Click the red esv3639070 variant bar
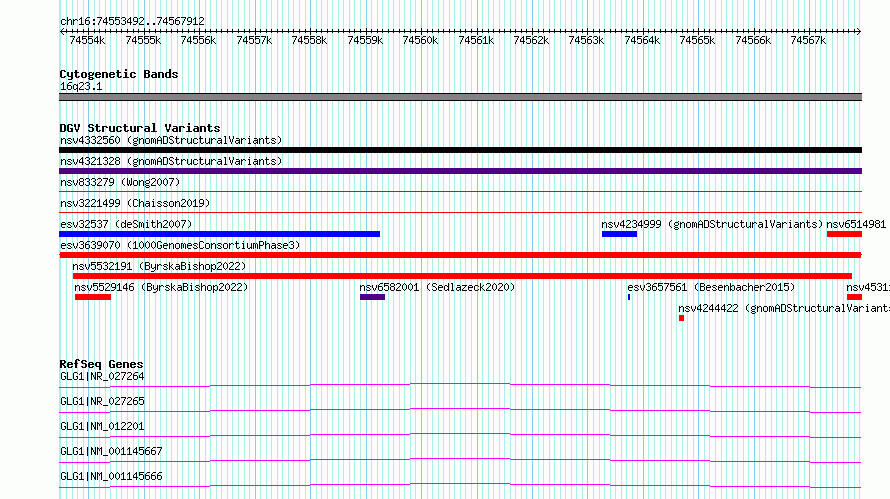The image size is (890, 499). (x=460, y=255)
